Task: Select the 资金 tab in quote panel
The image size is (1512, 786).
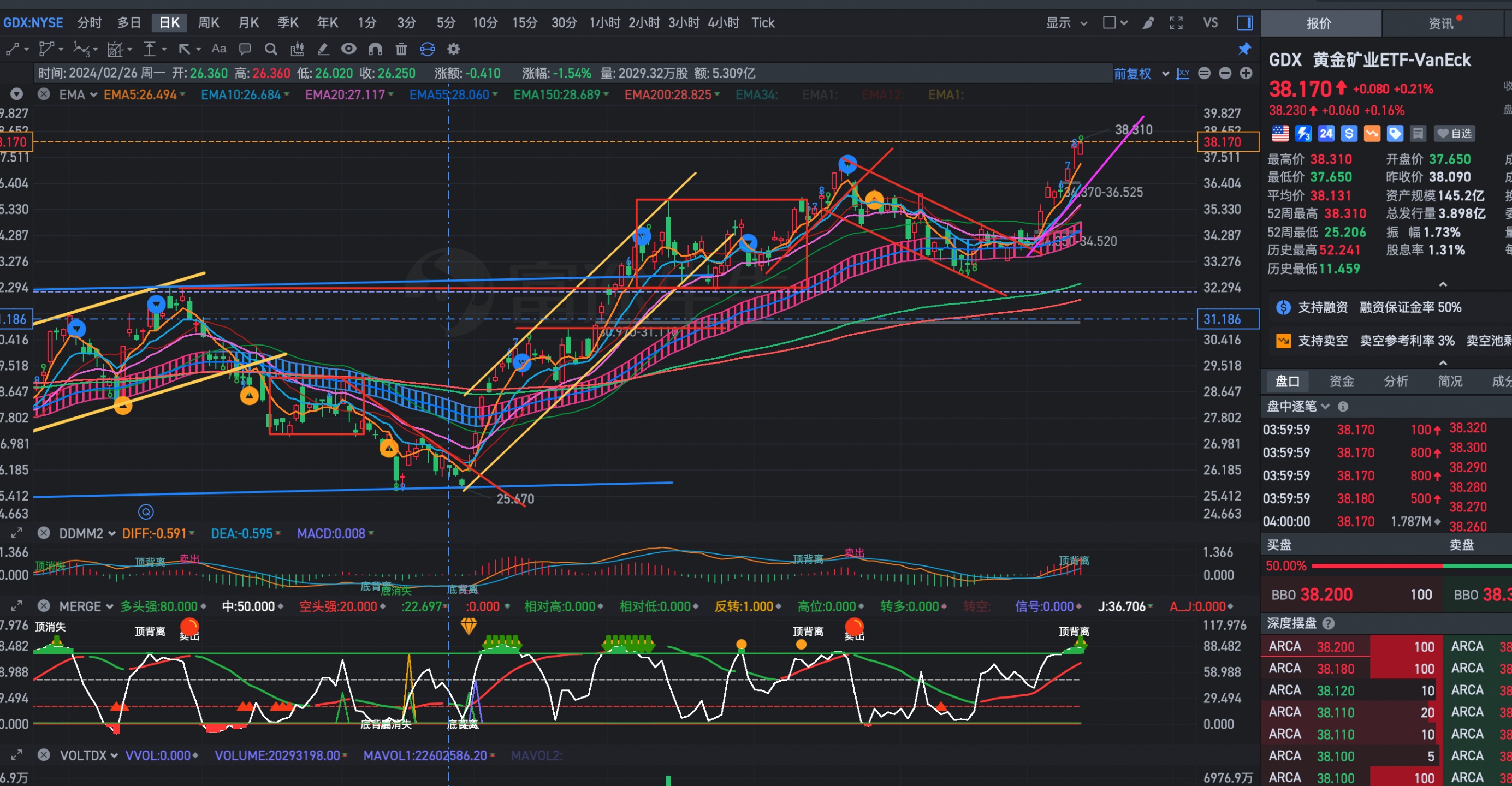Action: pyautogui.click(x=1341, y=382)
